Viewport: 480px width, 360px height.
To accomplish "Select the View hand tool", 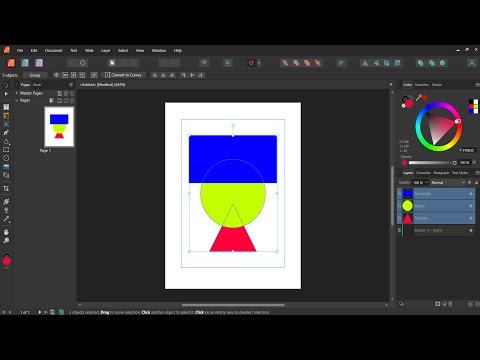I will [6, 232].
